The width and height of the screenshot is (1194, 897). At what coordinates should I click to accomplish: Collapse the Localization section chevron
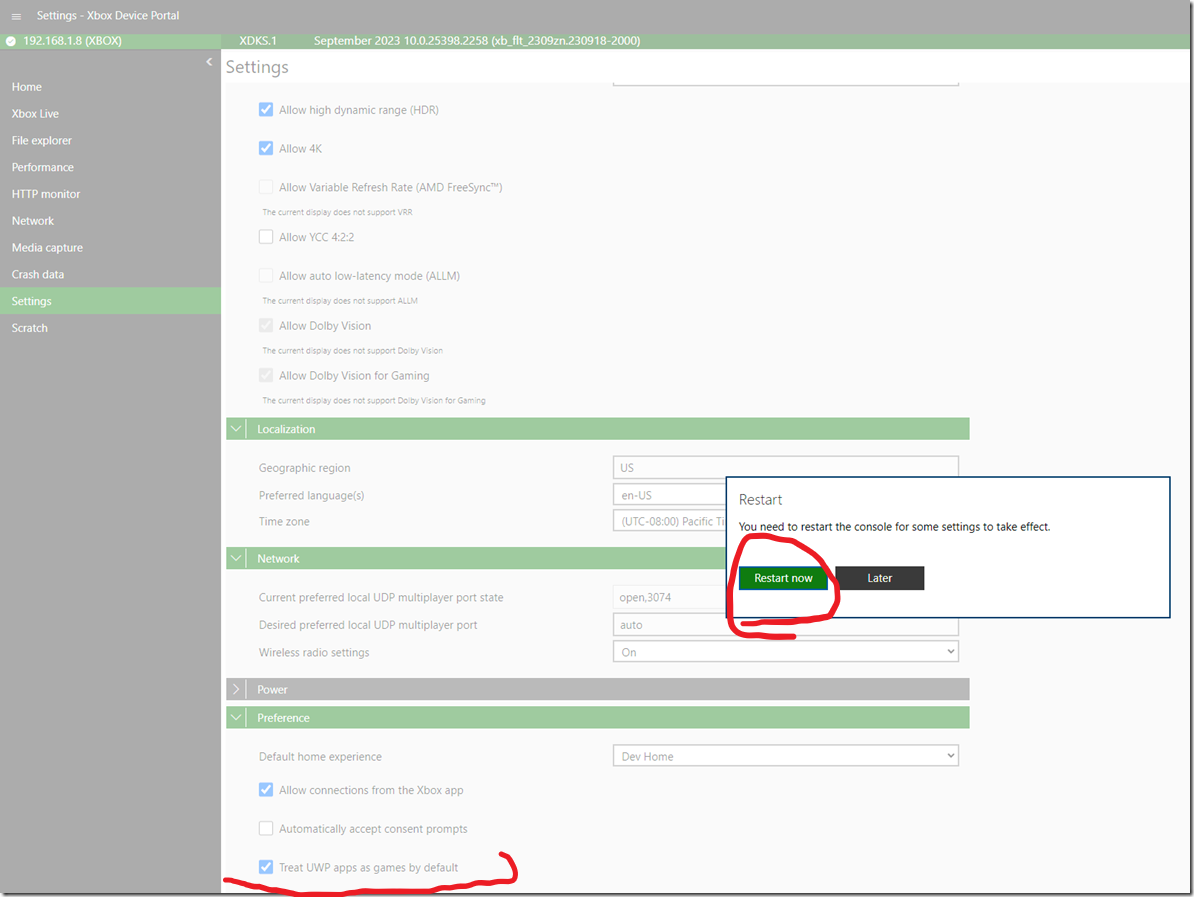pos(236,429)
